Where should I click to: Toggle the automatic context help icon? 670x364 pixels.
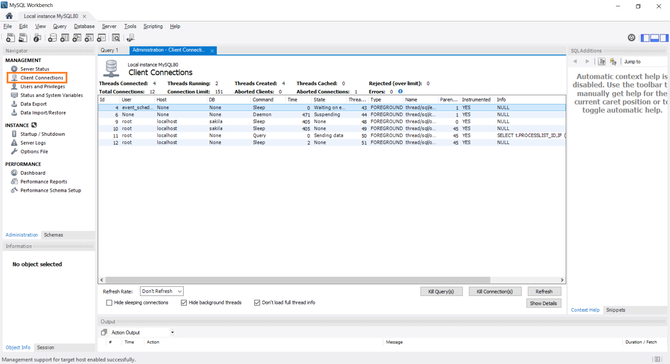coord(613,62)
